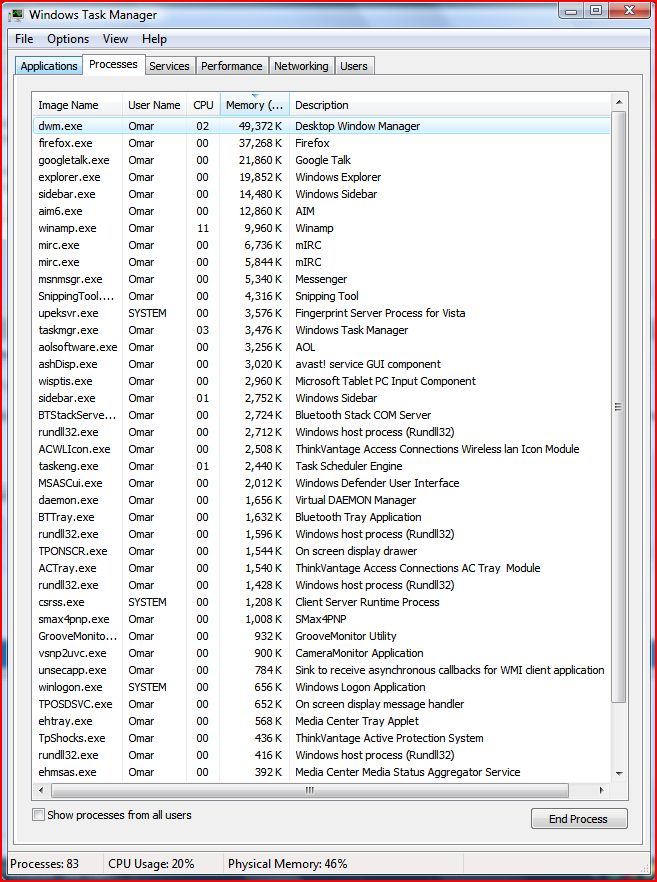Select the GrooveMonitor process row

(x=321, y=636)
